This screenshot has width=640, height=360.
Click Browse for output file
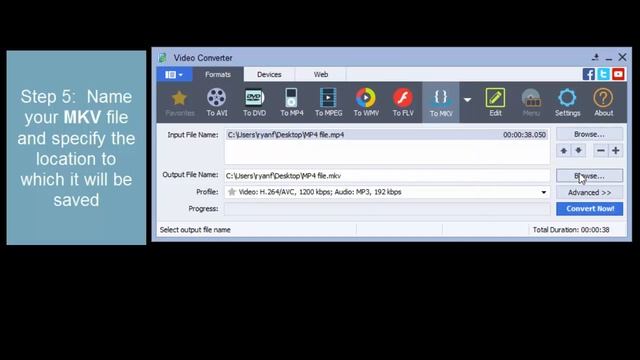pos(589,176)
